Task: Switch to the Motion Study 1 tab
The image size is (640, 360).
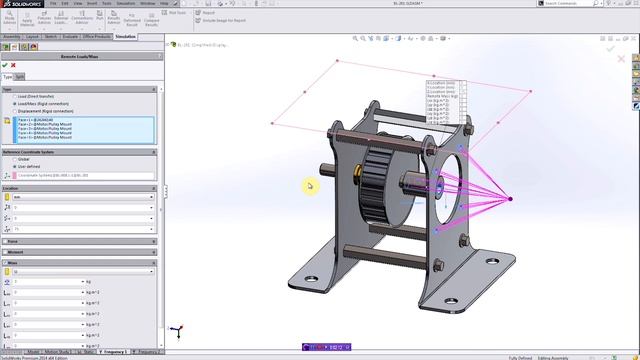Action: pyautogui.click(x=57, y=352)
